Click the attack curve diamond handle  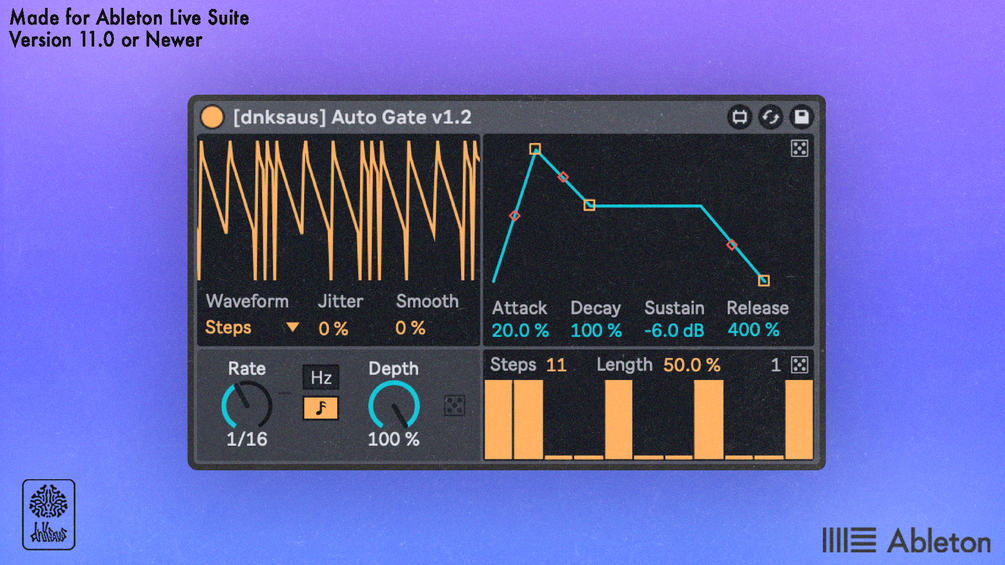(x=514, y=216)
